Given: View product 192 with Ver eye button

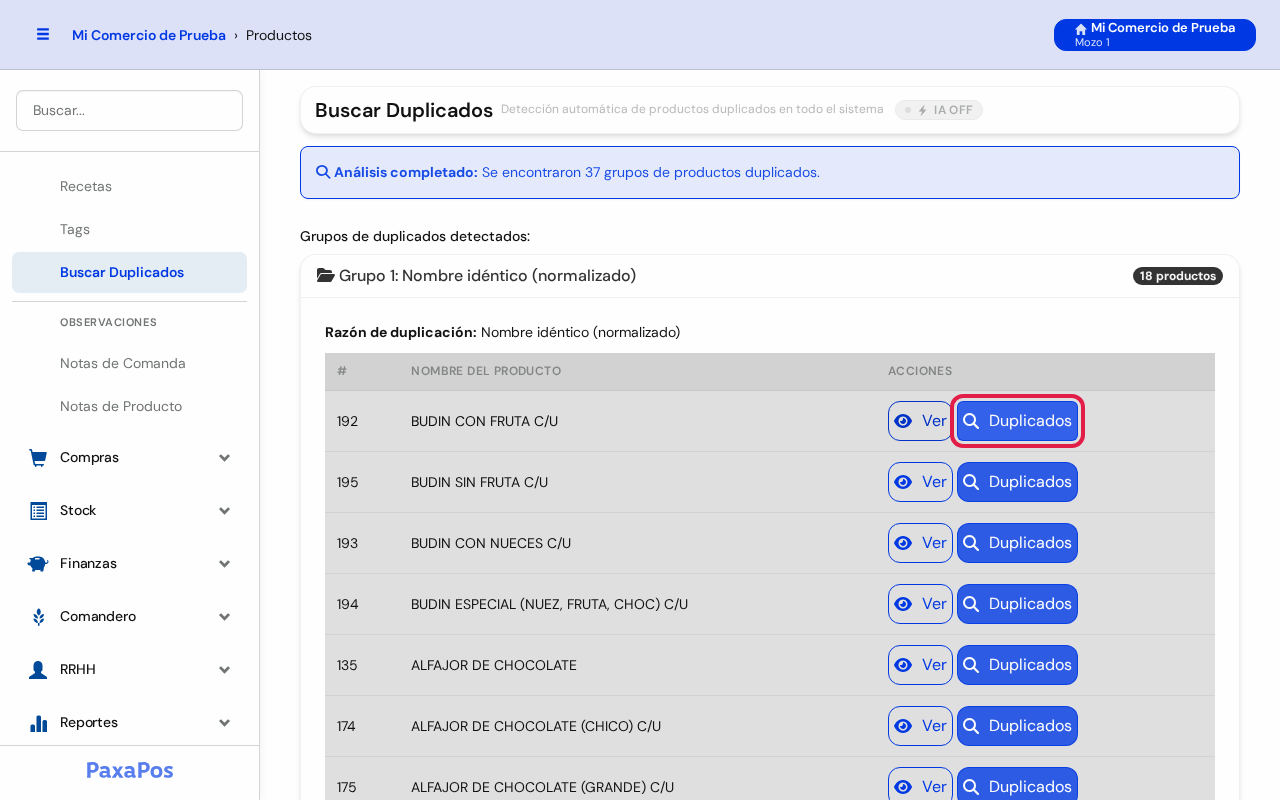Looking at the screenshot, I should (920, 421).
